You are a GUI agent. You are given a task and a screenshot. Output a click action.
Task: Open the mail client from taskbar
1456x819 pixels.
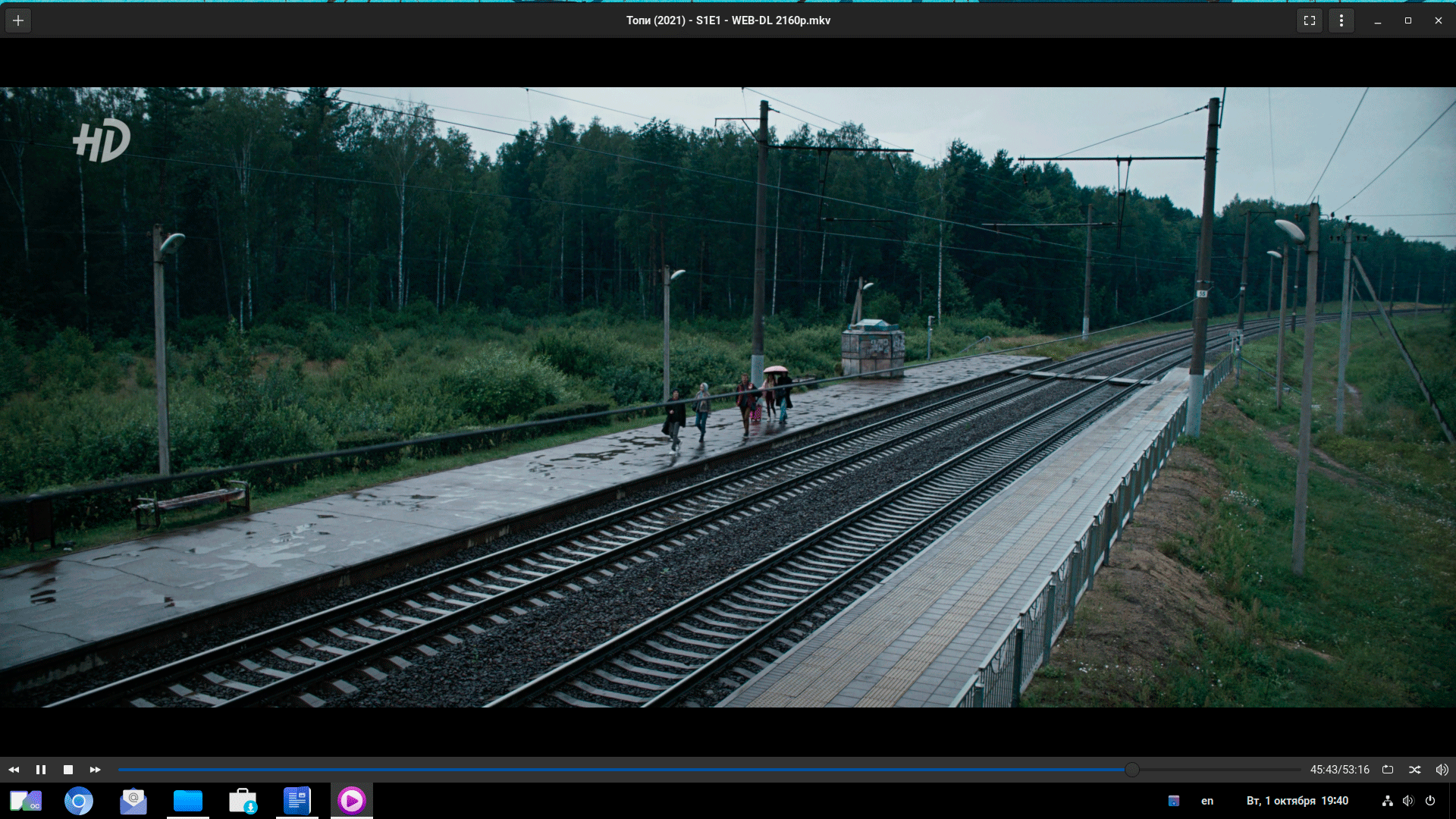pyautogui.click(x=133, y=801)
